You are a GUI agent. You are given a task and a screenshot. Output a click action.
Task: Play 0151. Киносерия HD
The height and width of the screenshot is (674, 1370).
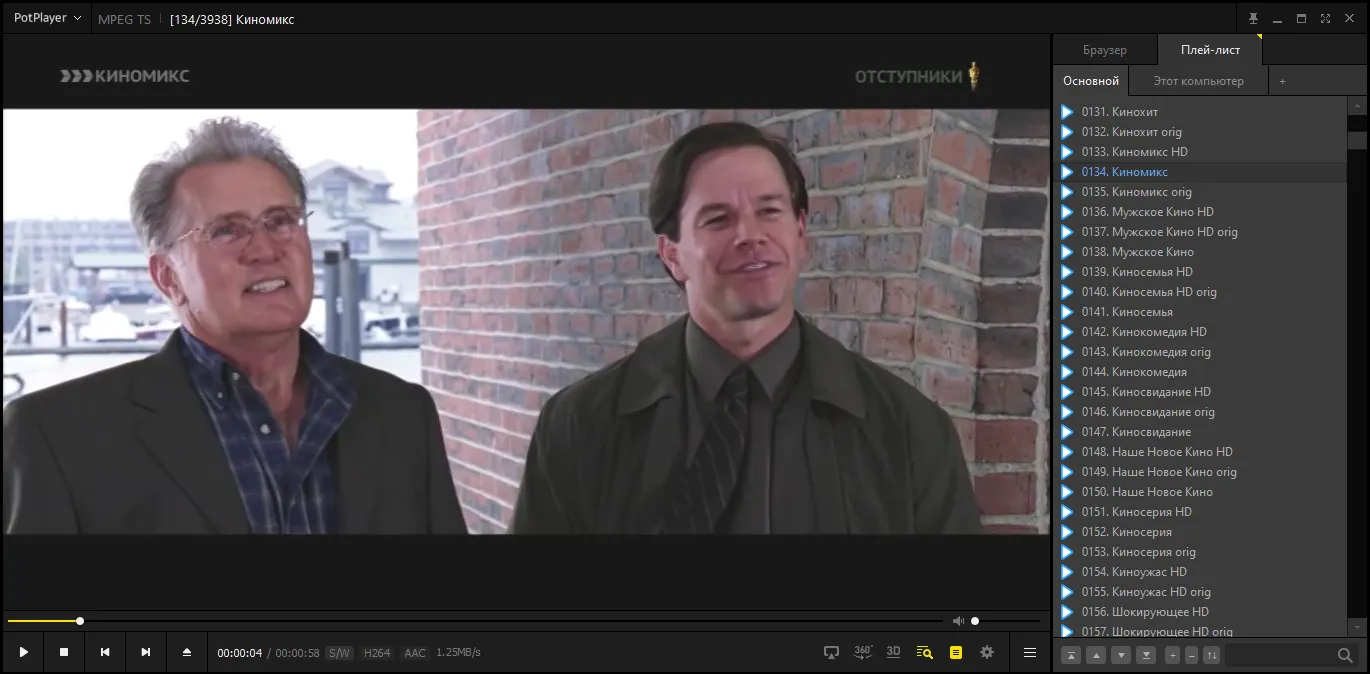click(x=1200, y=512)
